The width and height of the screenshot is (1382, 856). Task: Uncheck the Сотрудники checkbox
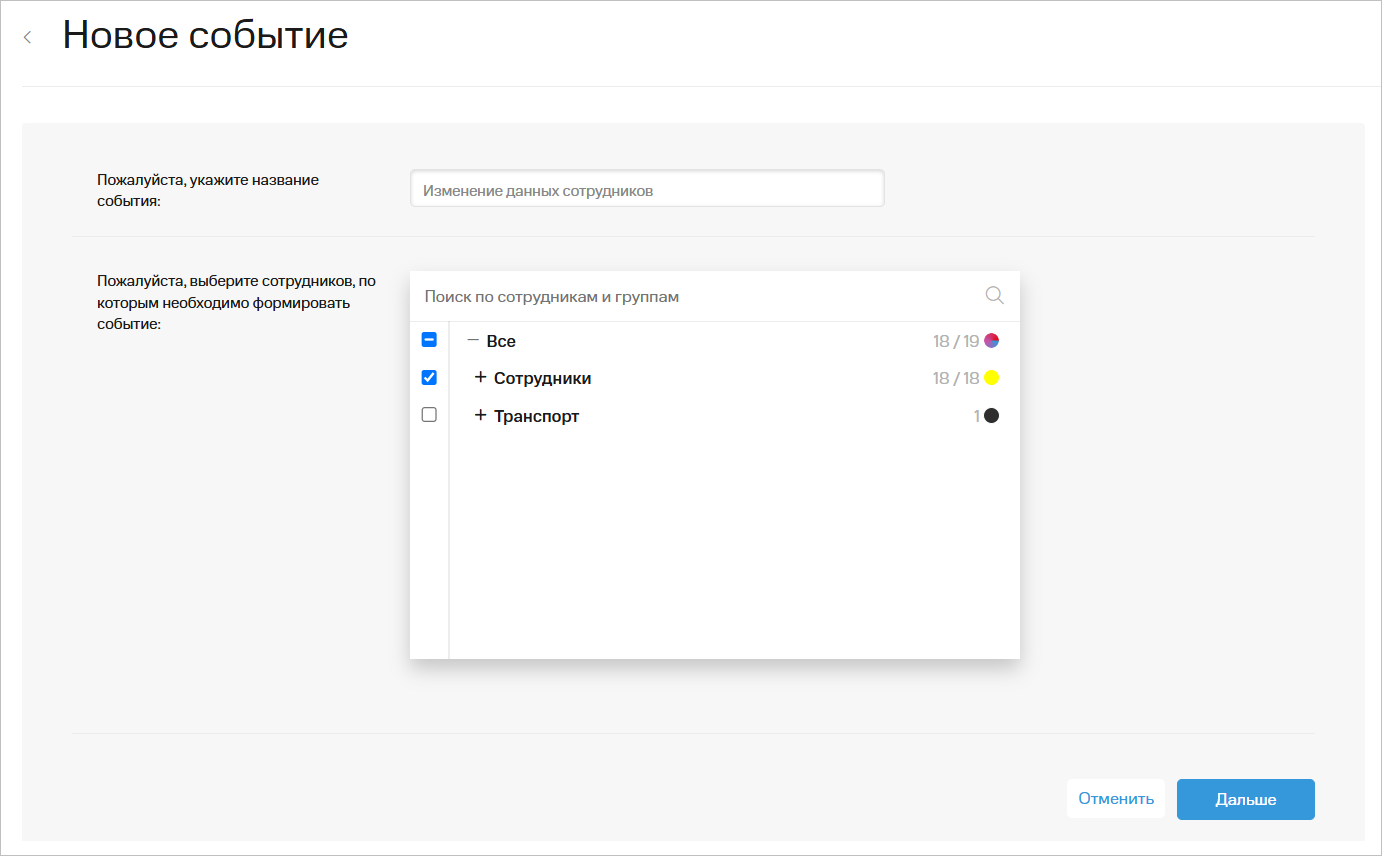(x=429, y=377)
